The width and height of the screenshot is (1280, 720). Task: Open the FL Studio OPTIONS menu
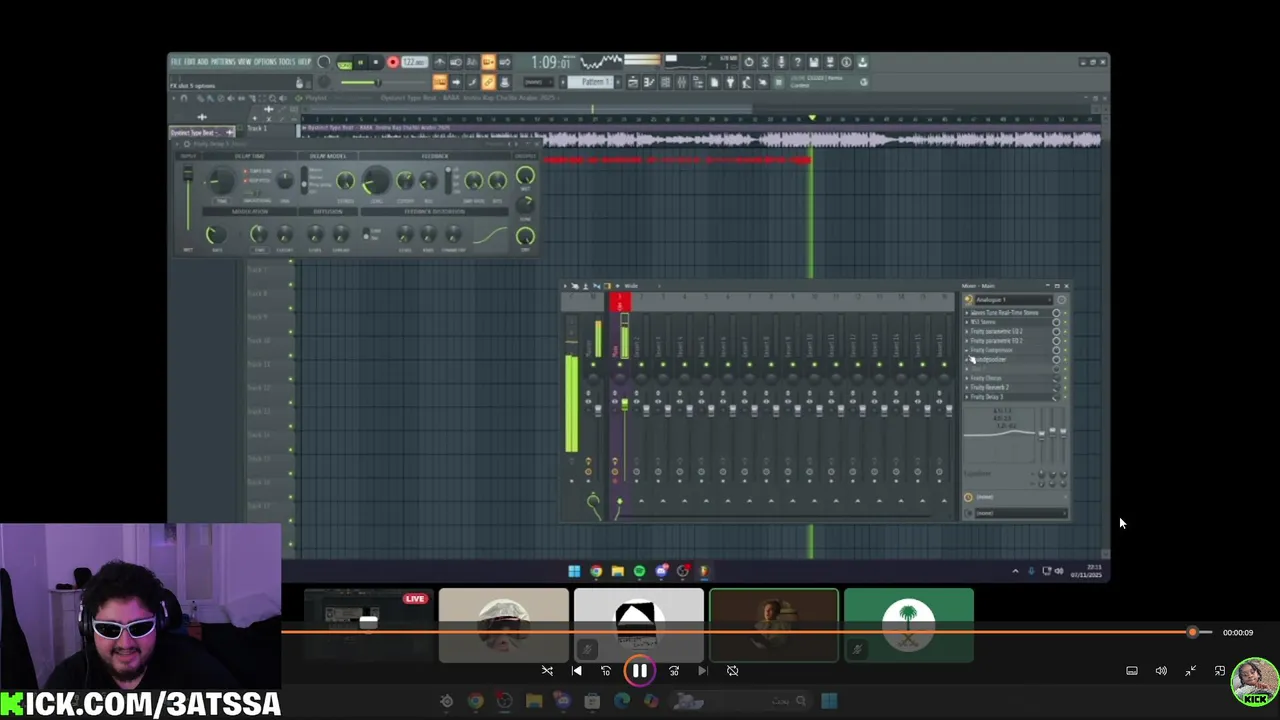coord(265,62)
